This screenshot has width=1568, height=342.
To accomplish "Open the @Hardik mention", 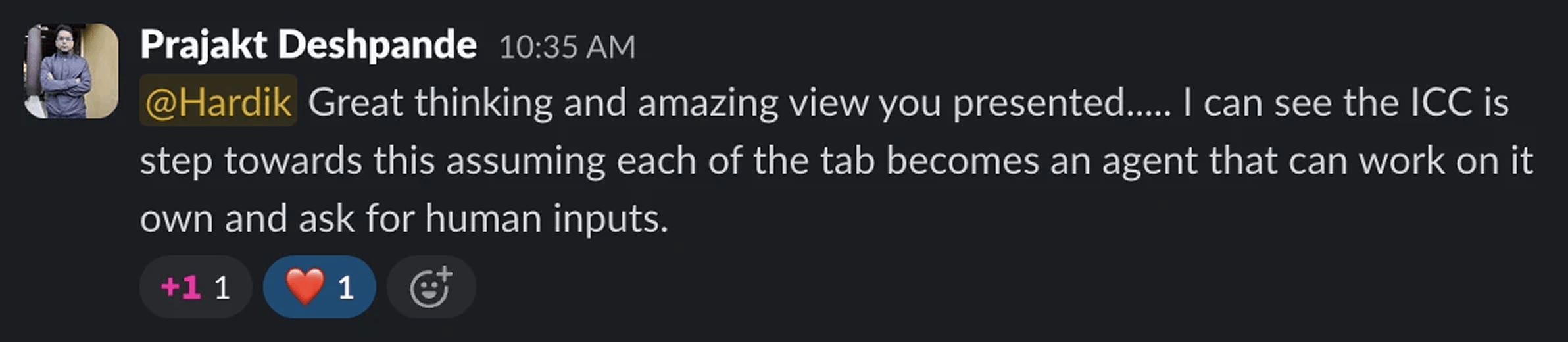I will pyautogui.click(x=218, y=103).
